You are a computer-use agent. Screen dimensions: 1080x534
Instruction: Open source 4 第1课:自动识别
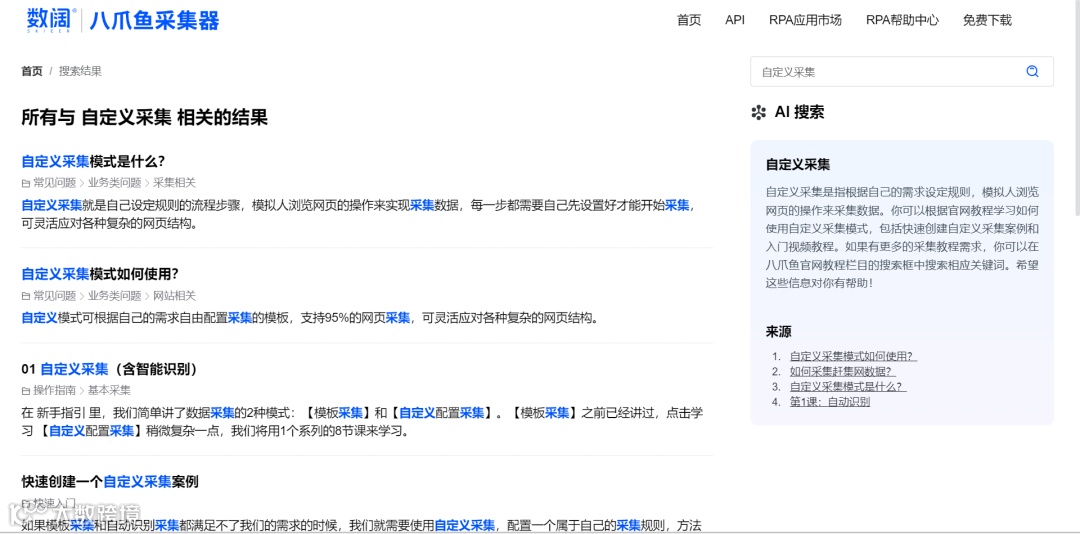[829, 402]
